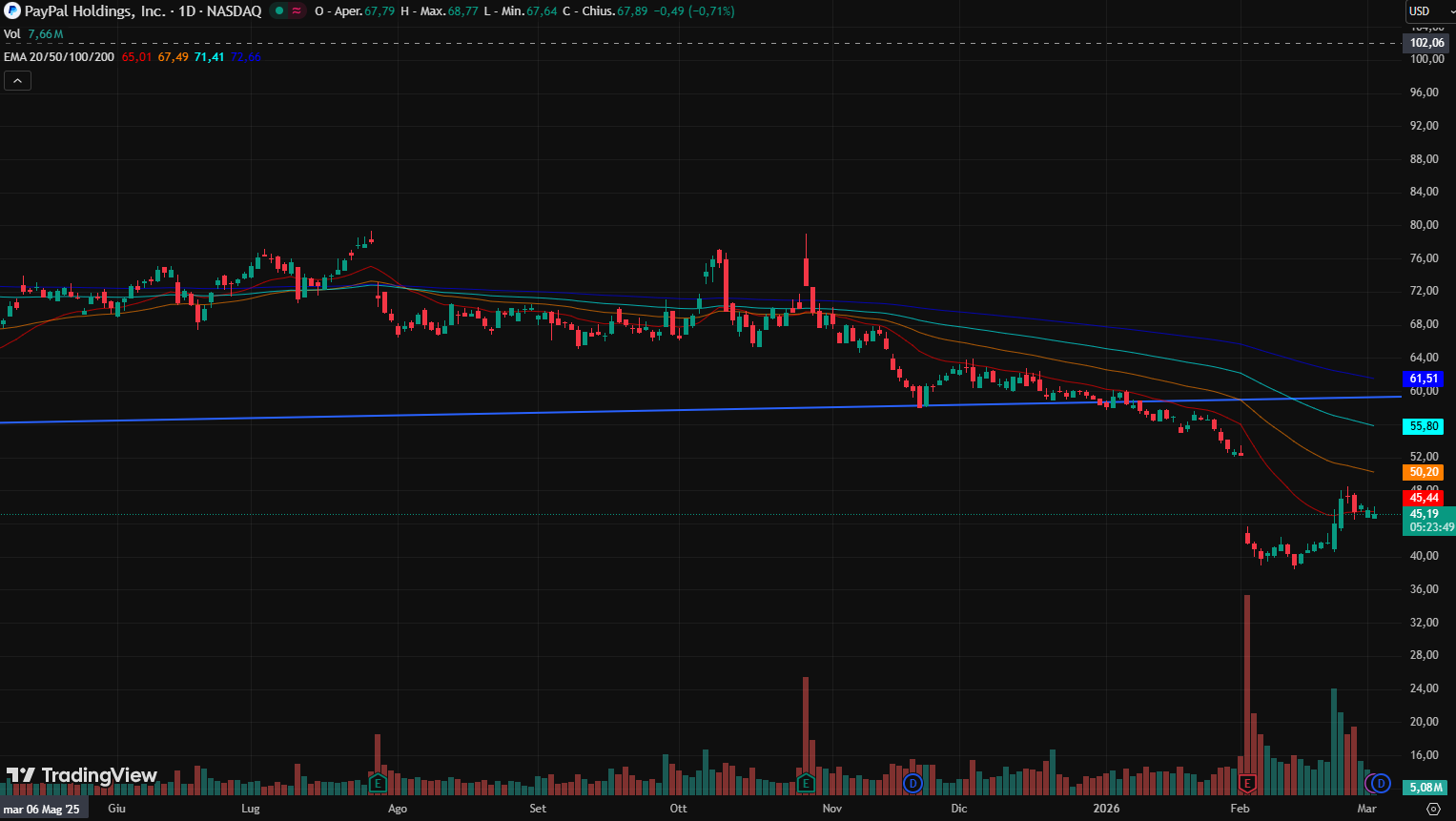Click the red approximate data indicator icon
The width and height of the screenshot is (1456, 821).
tap(297, 11)
